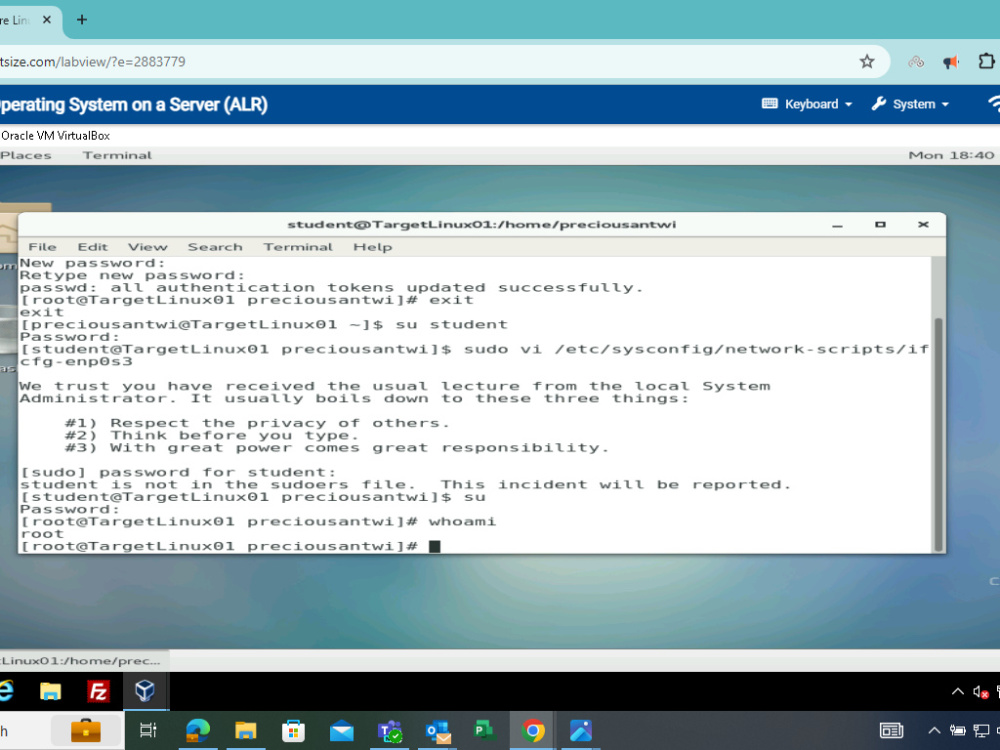Open the Places menu in the Linux panel
The width and height of the screenshot is (1000, 750).
click(26, 155)
